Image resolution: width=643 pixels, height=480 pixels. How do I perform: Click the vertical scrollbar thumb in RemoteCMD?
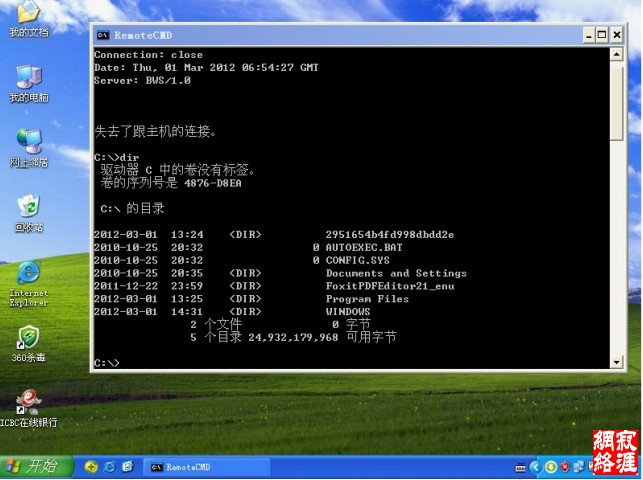tap(616, 103)
